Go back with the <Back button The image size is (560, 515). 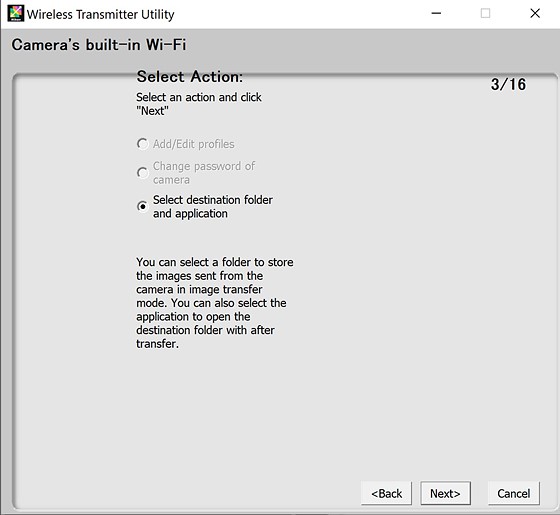click(386, 493)
